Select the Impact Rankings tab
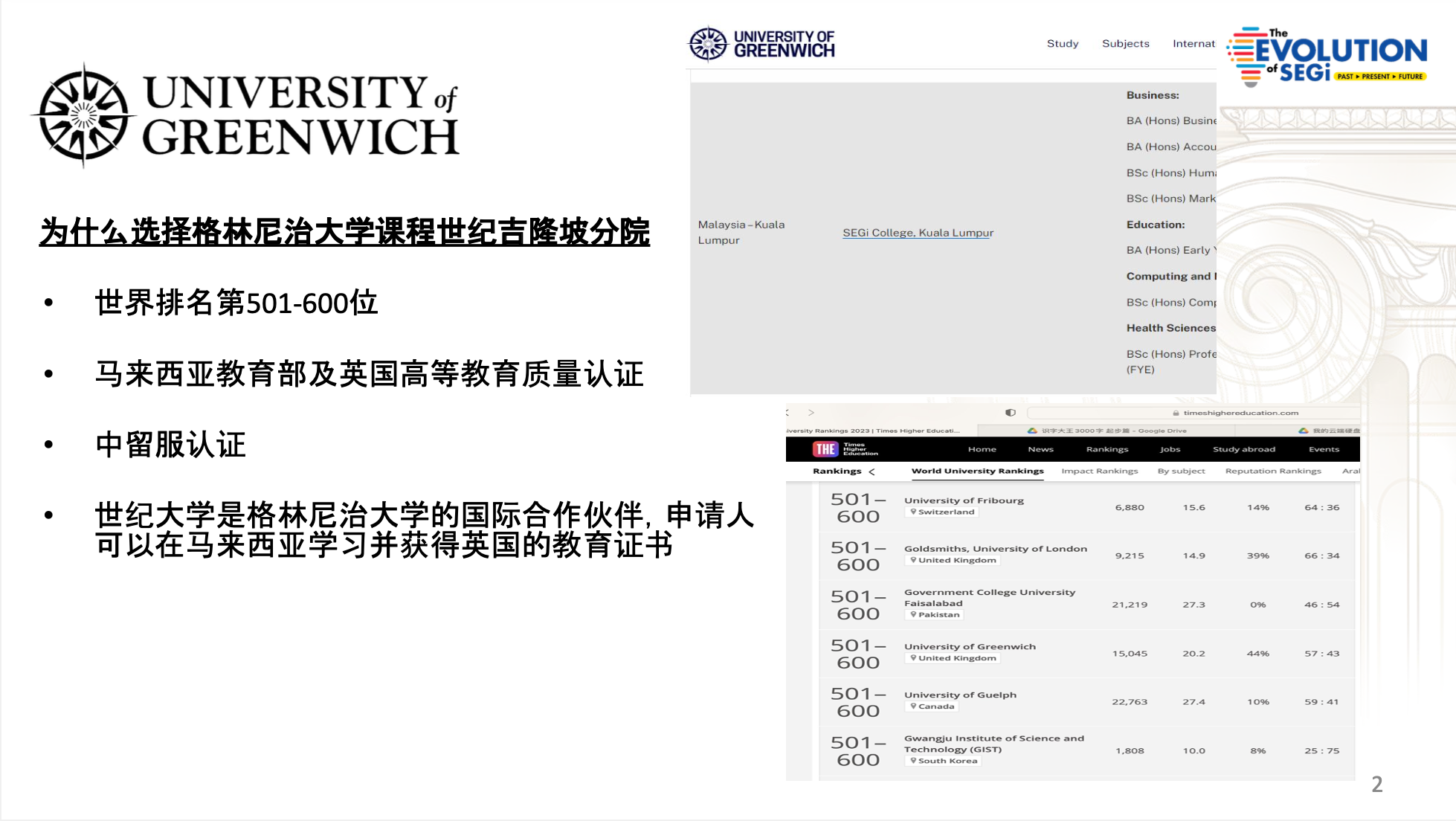1456x821 pixels. 1100,471
